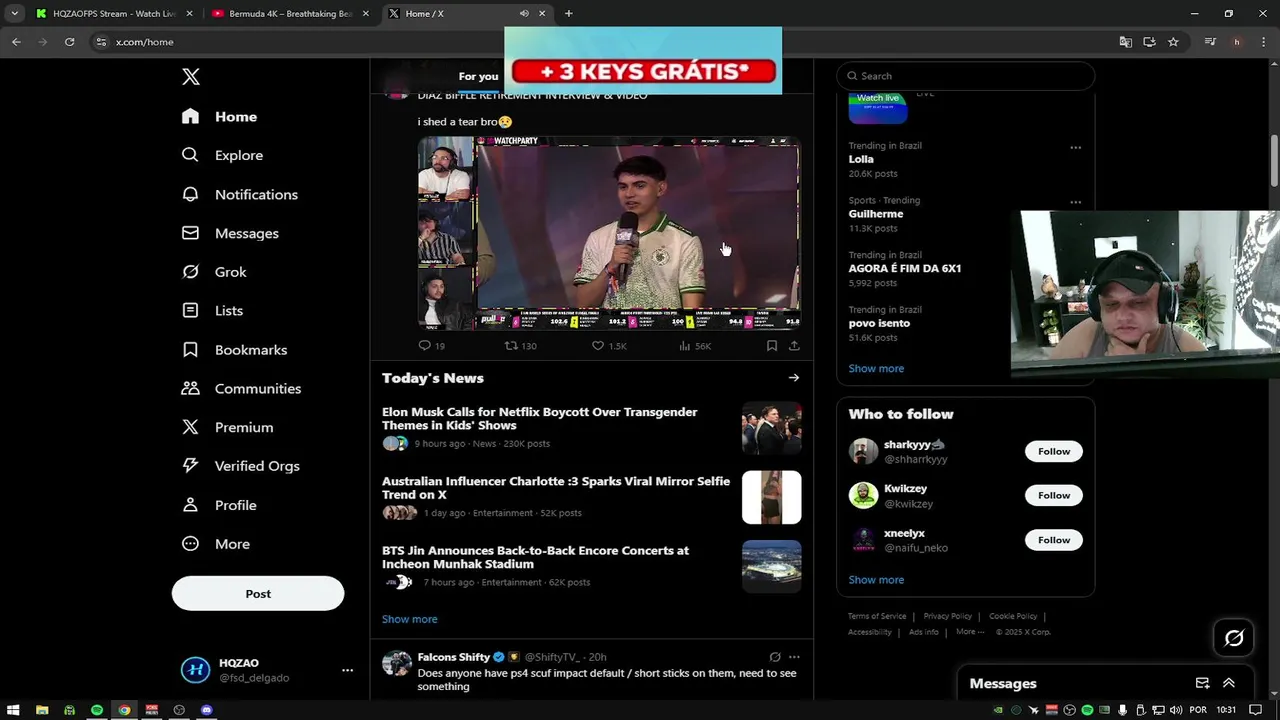Open Grok from the sidebar
Screen dimensions: 1280x720
point(214,272)
